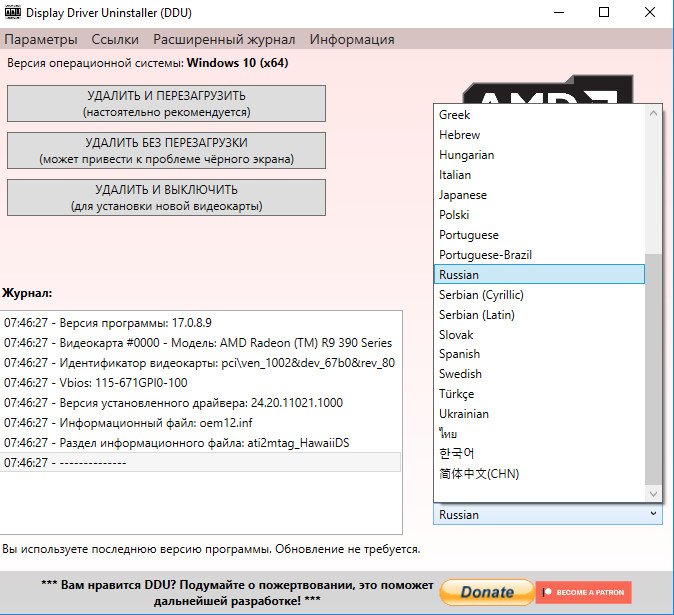Choose Serbian (Latin) language option
Image resolution: width=674 pixels, height=615 pixels.
[x=539, y=315]
